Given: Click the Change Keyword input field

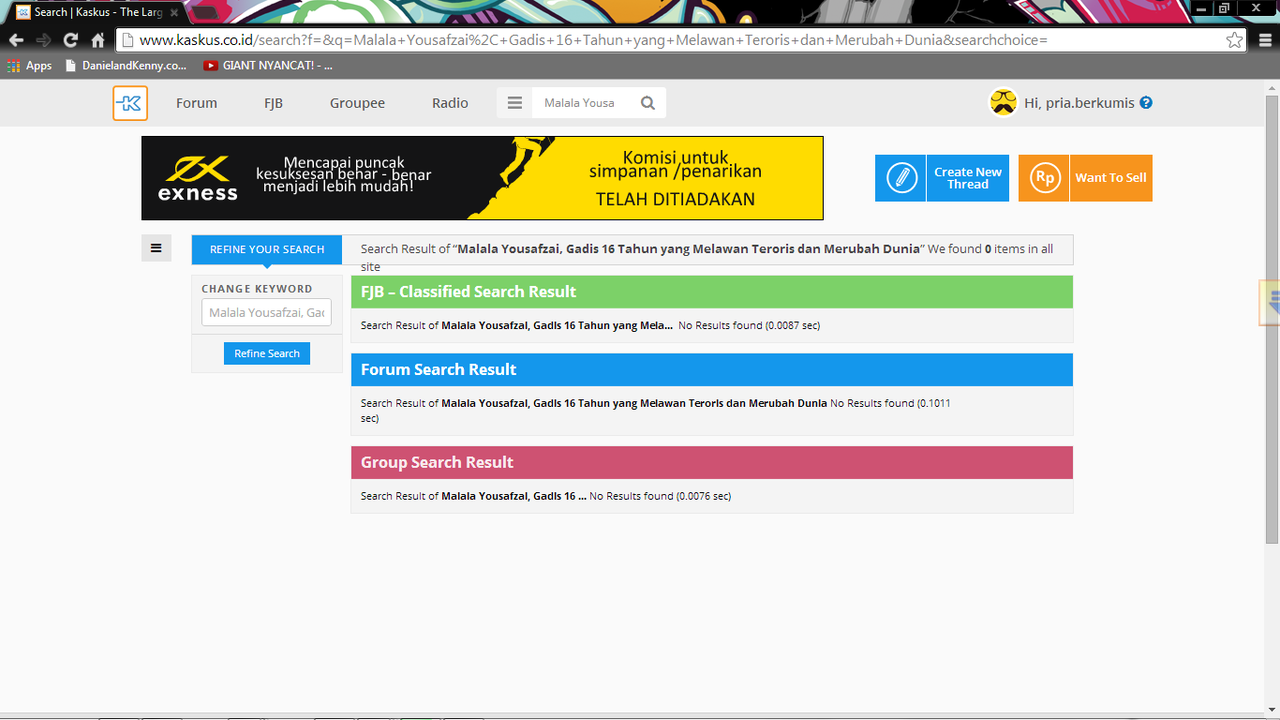Looking at the screenshot, I should (267, 312).
